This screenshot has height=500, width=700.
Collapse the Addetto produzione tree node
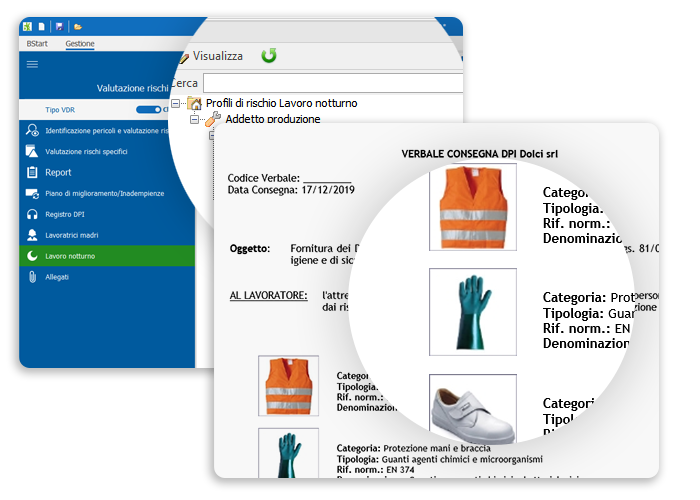pos(195,119)
